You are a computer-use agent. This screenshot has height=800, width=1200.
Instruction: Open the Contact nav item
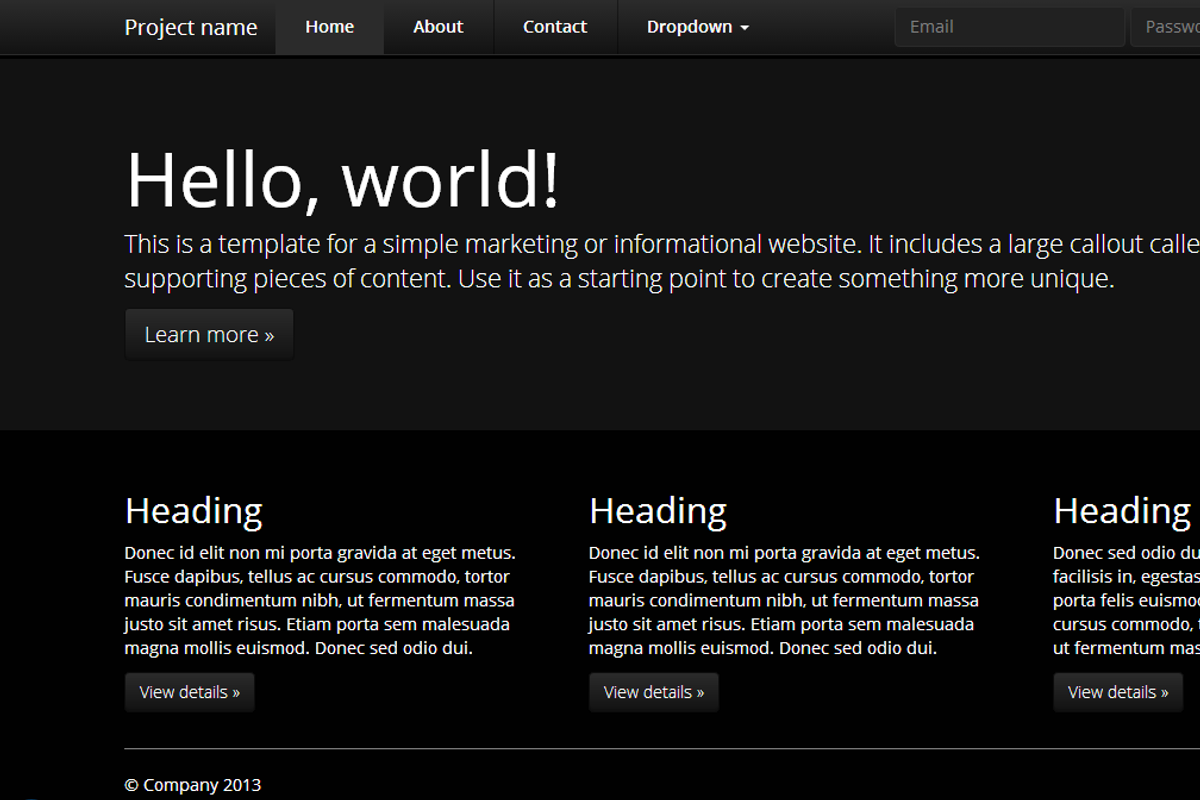[x=555, y=27]
